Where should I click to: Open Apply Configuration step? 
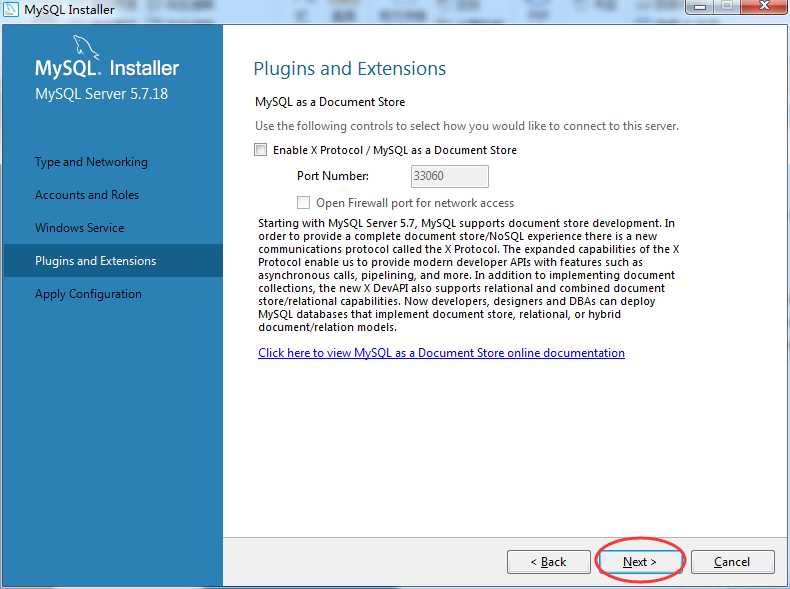(x=88, y=294)
